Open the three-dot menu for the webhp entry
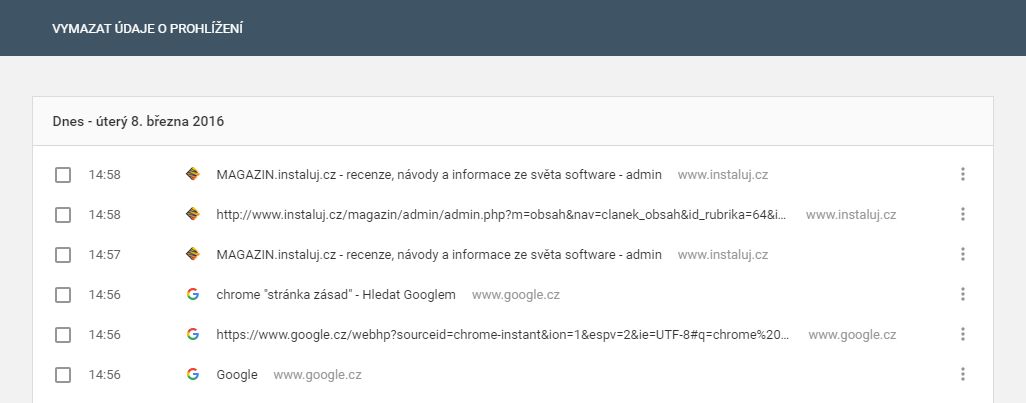This screenshot has width=1026, height=403. click(962, 334)
